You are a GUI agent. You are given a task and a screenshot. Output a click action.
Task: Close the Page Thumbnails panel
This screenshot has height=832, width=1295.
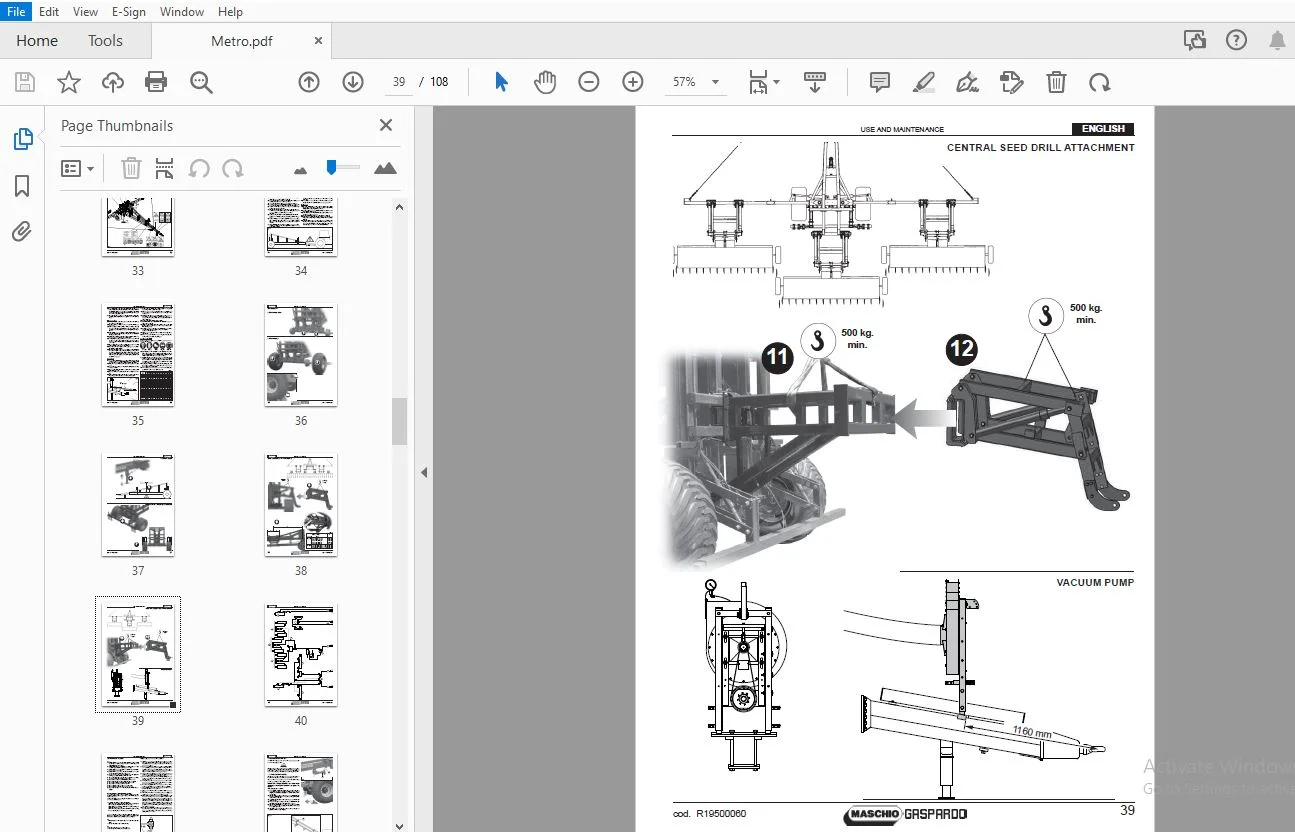[386, 125]
